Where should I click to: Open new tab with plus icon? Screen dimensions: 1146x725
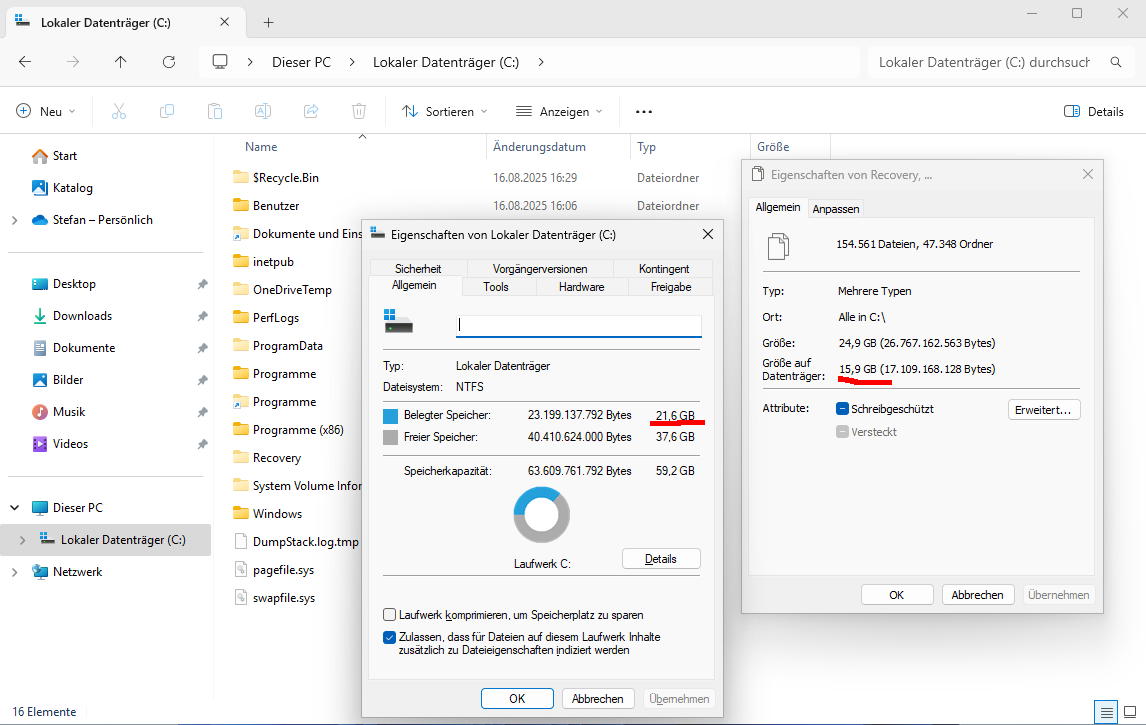(268, 22)
